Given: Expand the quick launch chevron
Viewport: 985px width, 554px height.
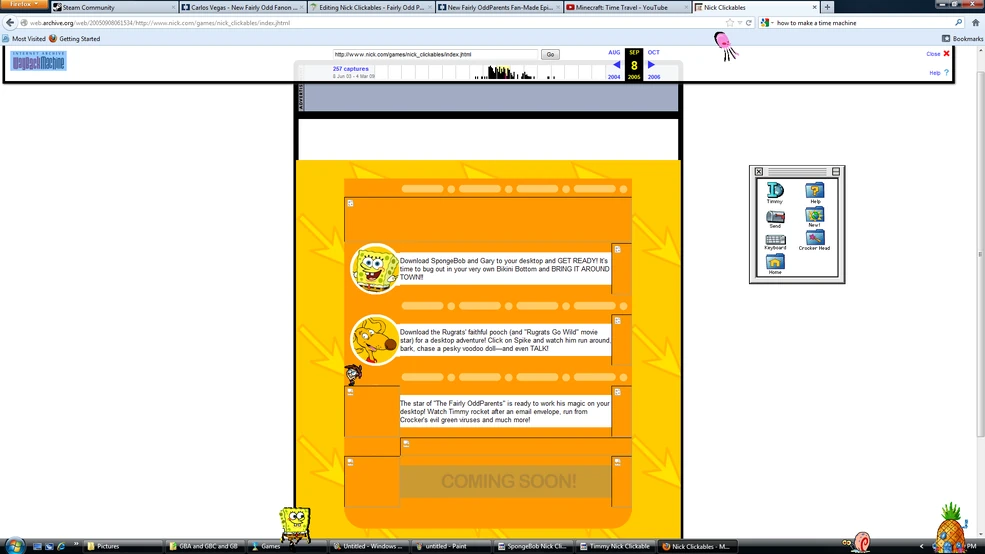Looking at the screenshot, I should coord(76,545).
